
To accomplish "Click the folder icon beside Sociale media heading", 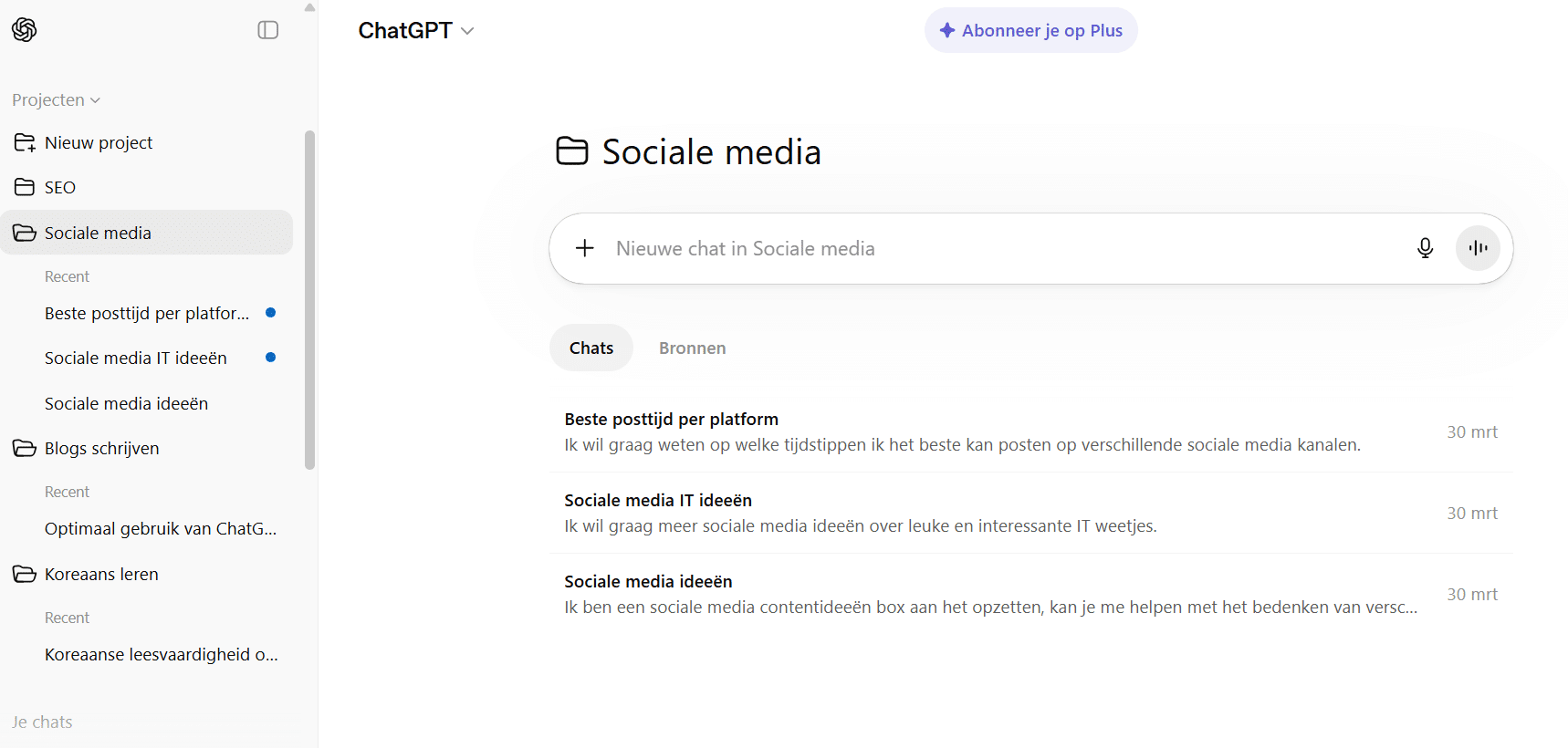I will 572,151.
